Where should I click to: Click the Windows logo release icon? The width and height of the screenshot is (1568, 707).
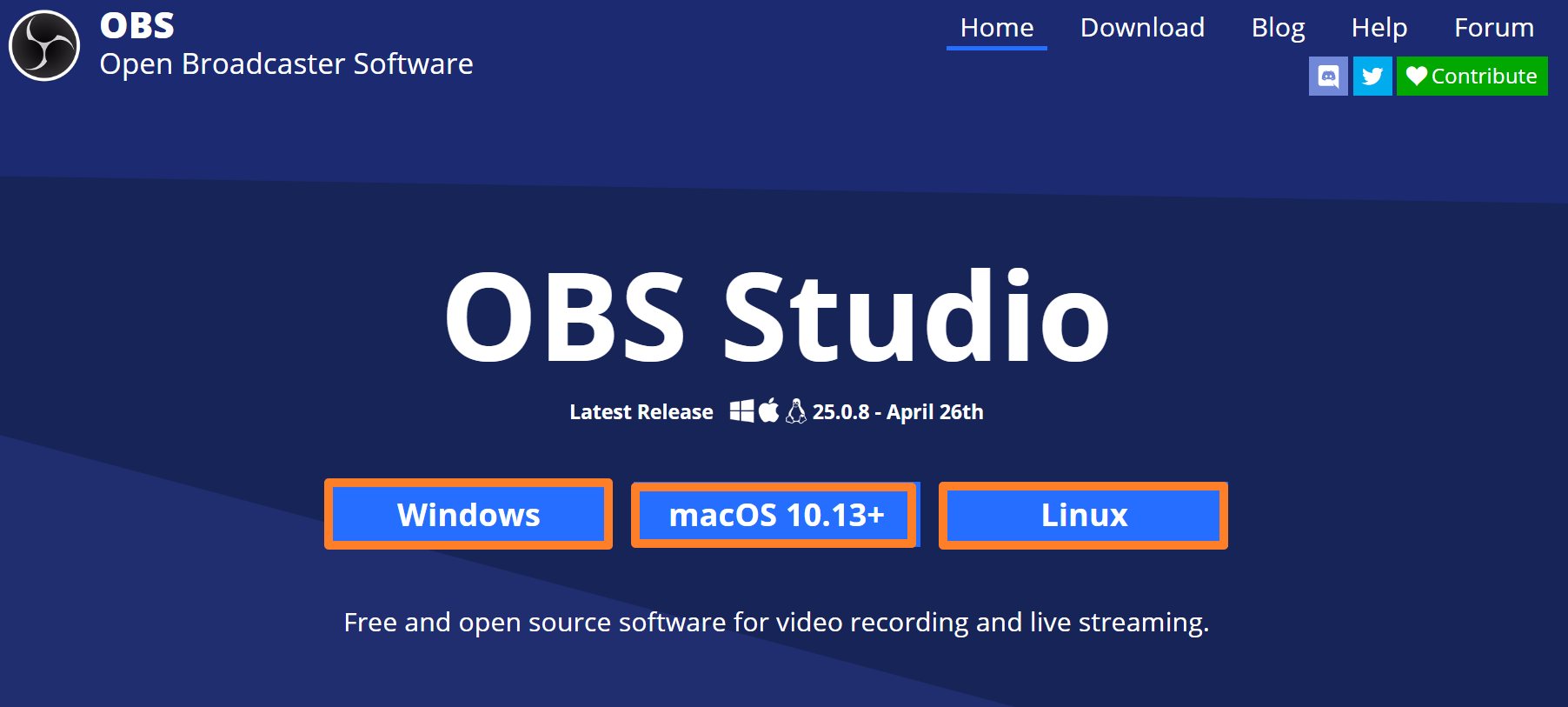tap(742, 410)
